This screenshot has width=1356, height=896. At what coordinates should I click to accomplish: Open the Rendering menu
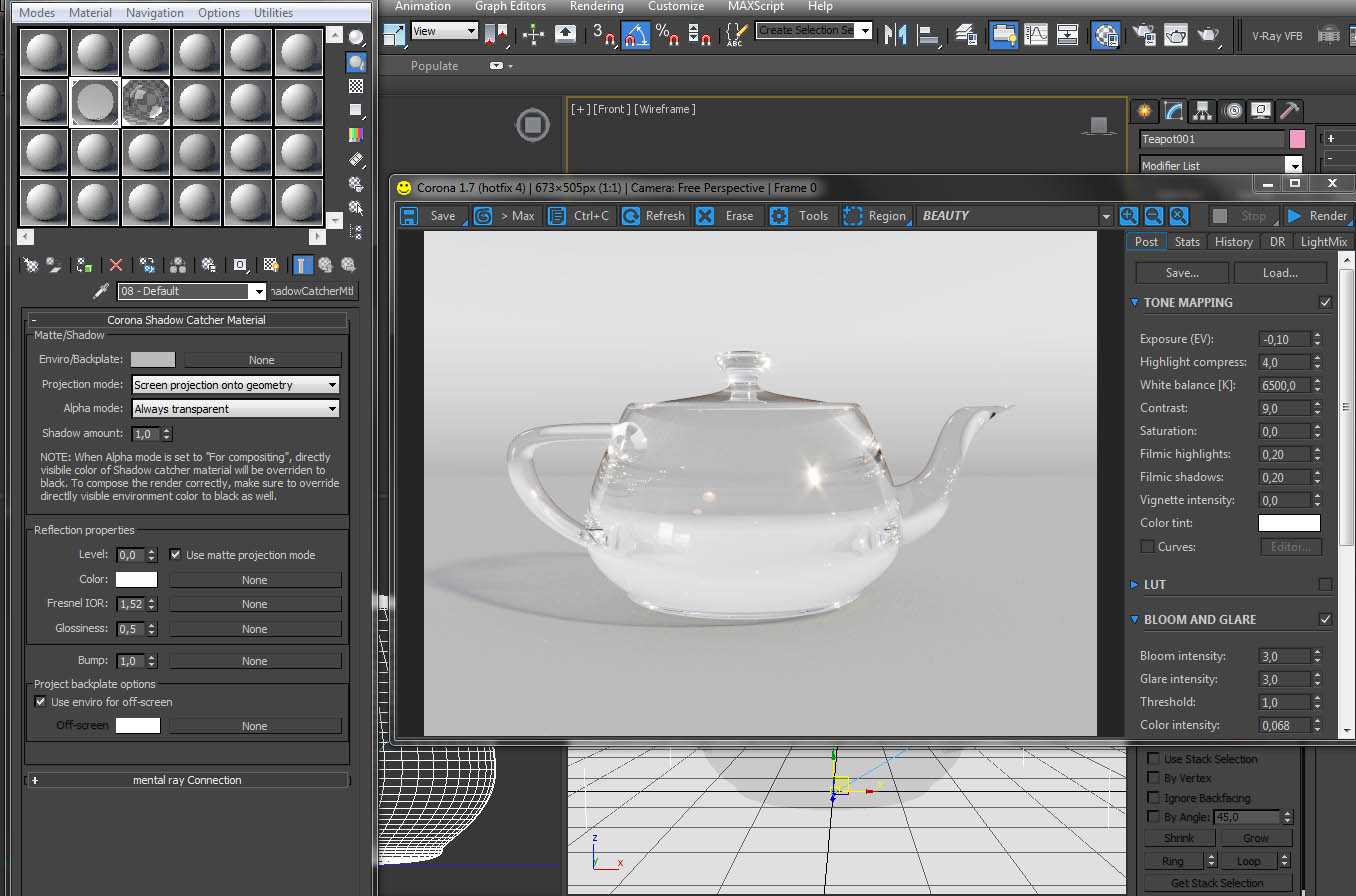pos(596,7)
